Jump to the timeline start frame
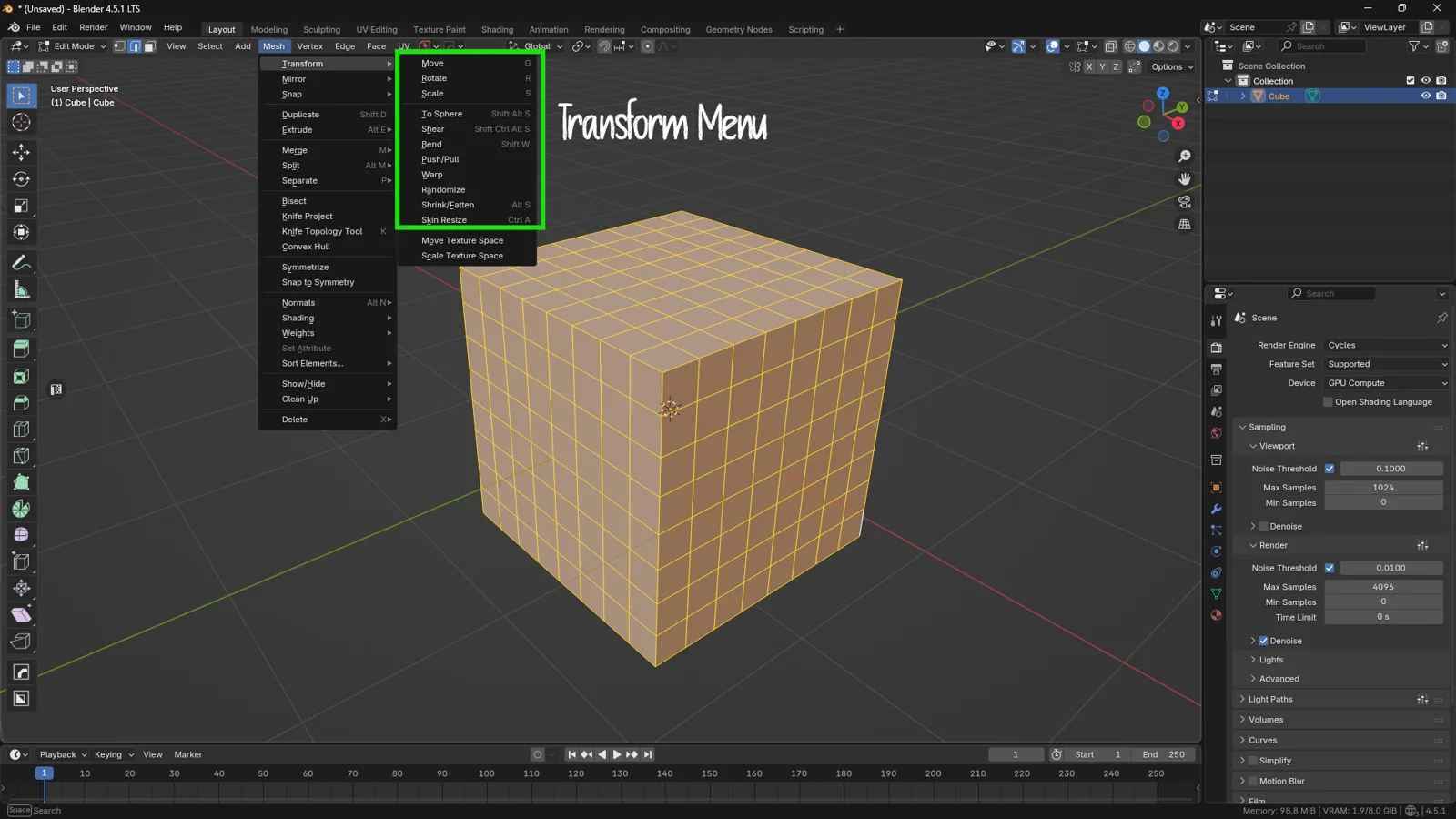The image size is (1456, 819). pyautogui.click(x=571, y=754)
